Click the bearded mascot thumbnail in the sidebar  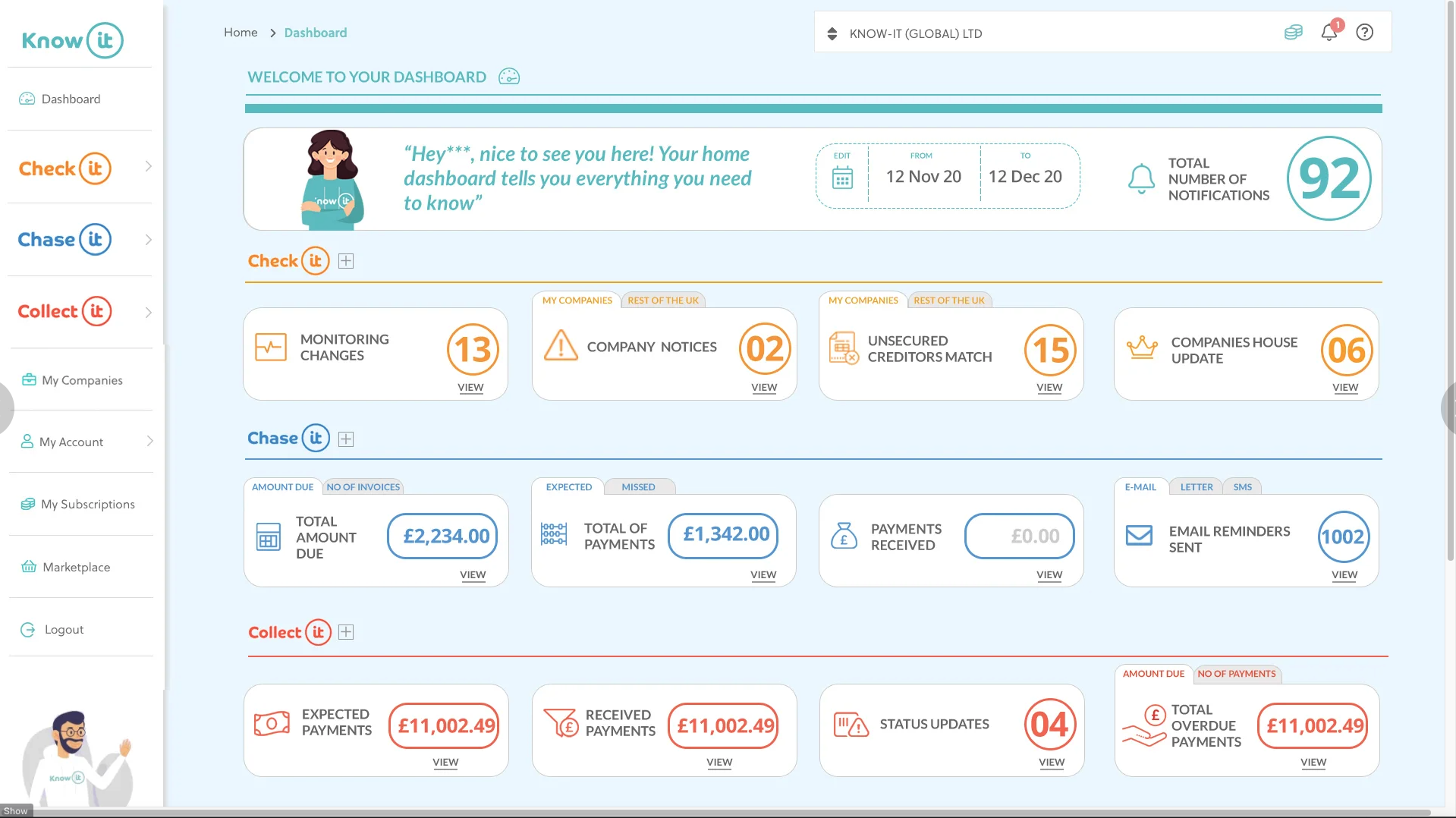78,757
